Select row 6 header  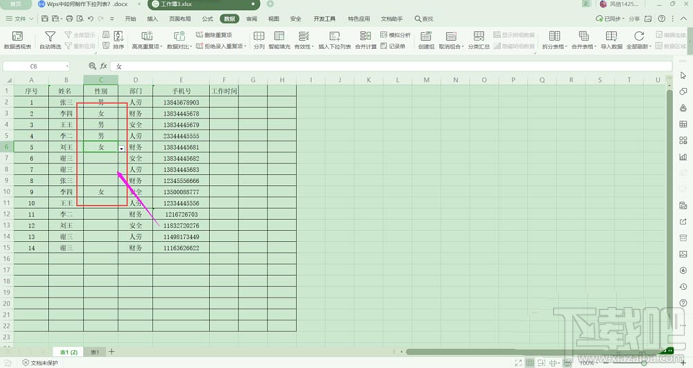[7, 147]
